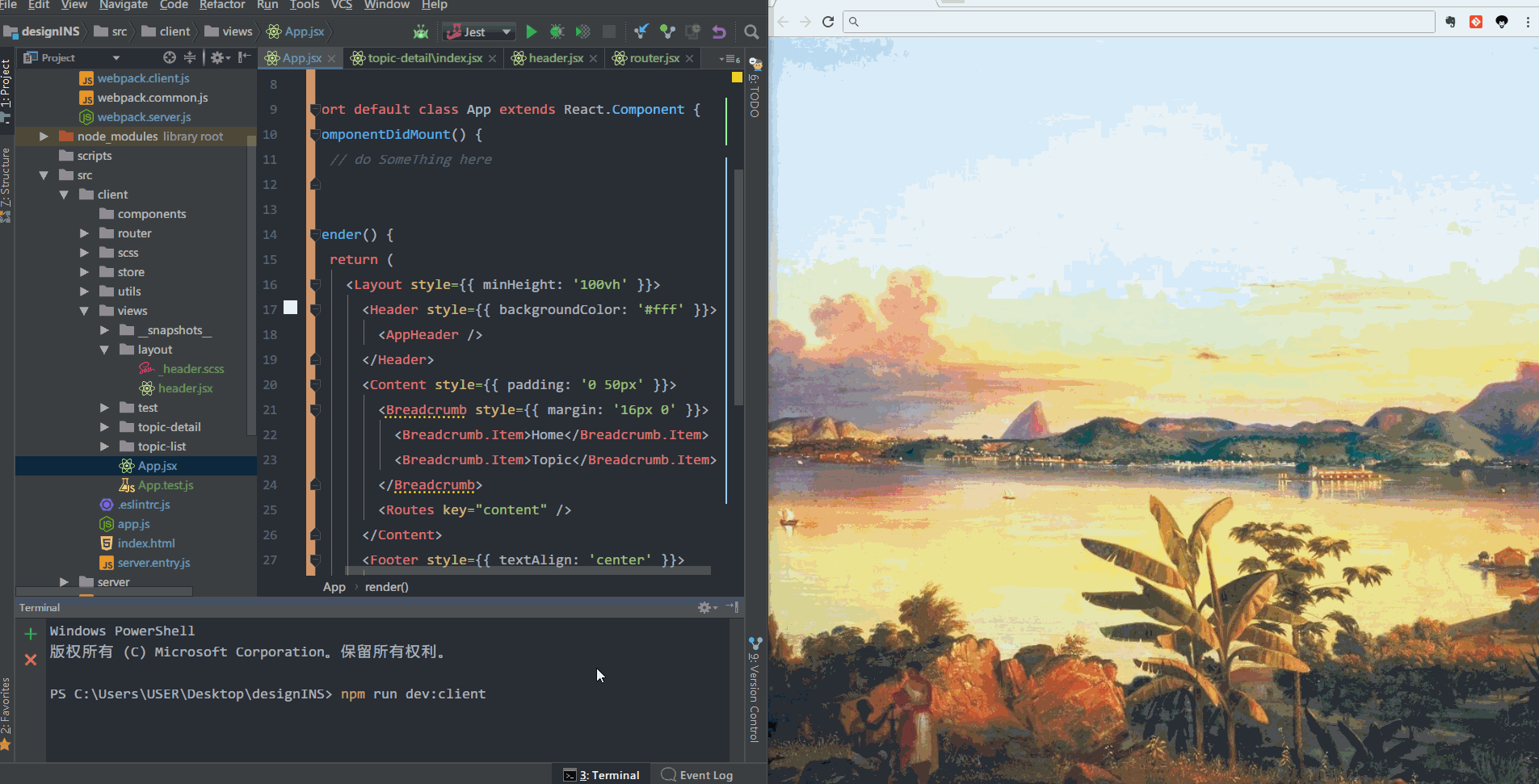This screenshot has height=784, width=1539.
Task: Open Project panel settings with the gear icon
Action: (218, 57)
